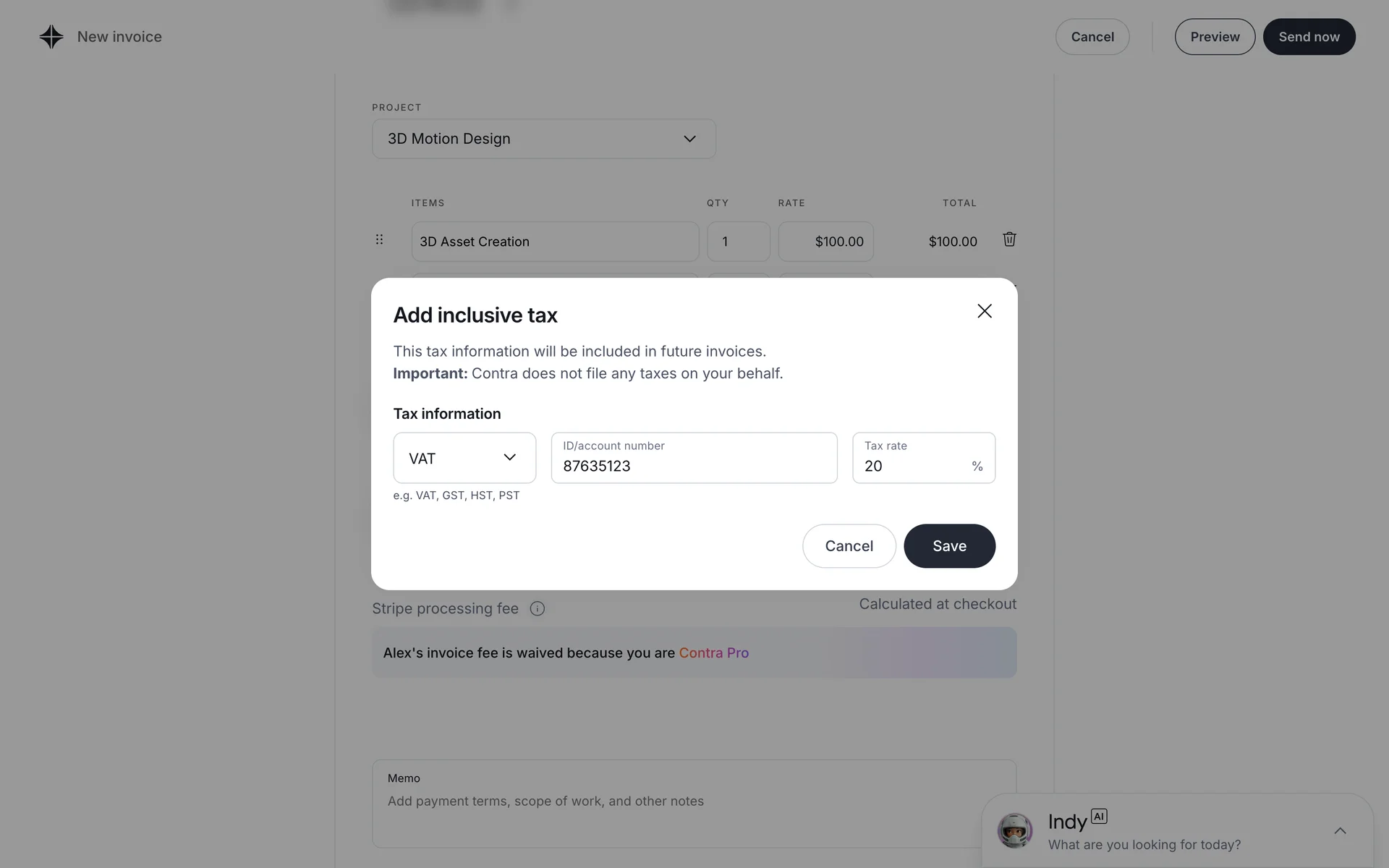Expand the Indy AI chat panel
Image resolution: width=1389 pixels, height=868 pixels.
point(1340,830)
